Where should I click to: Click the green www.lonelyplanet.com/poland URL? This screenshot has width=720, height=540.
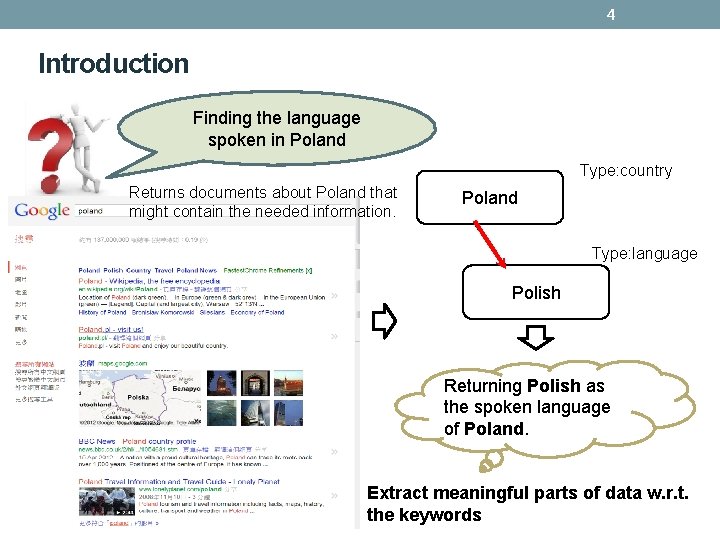[x=180, y=489]
